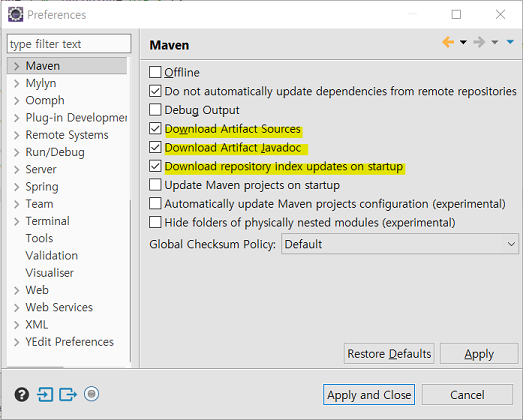The height and width of the screenshot is (420, 523).
Task: Enable the Offline checkbox
Action: 155,72
